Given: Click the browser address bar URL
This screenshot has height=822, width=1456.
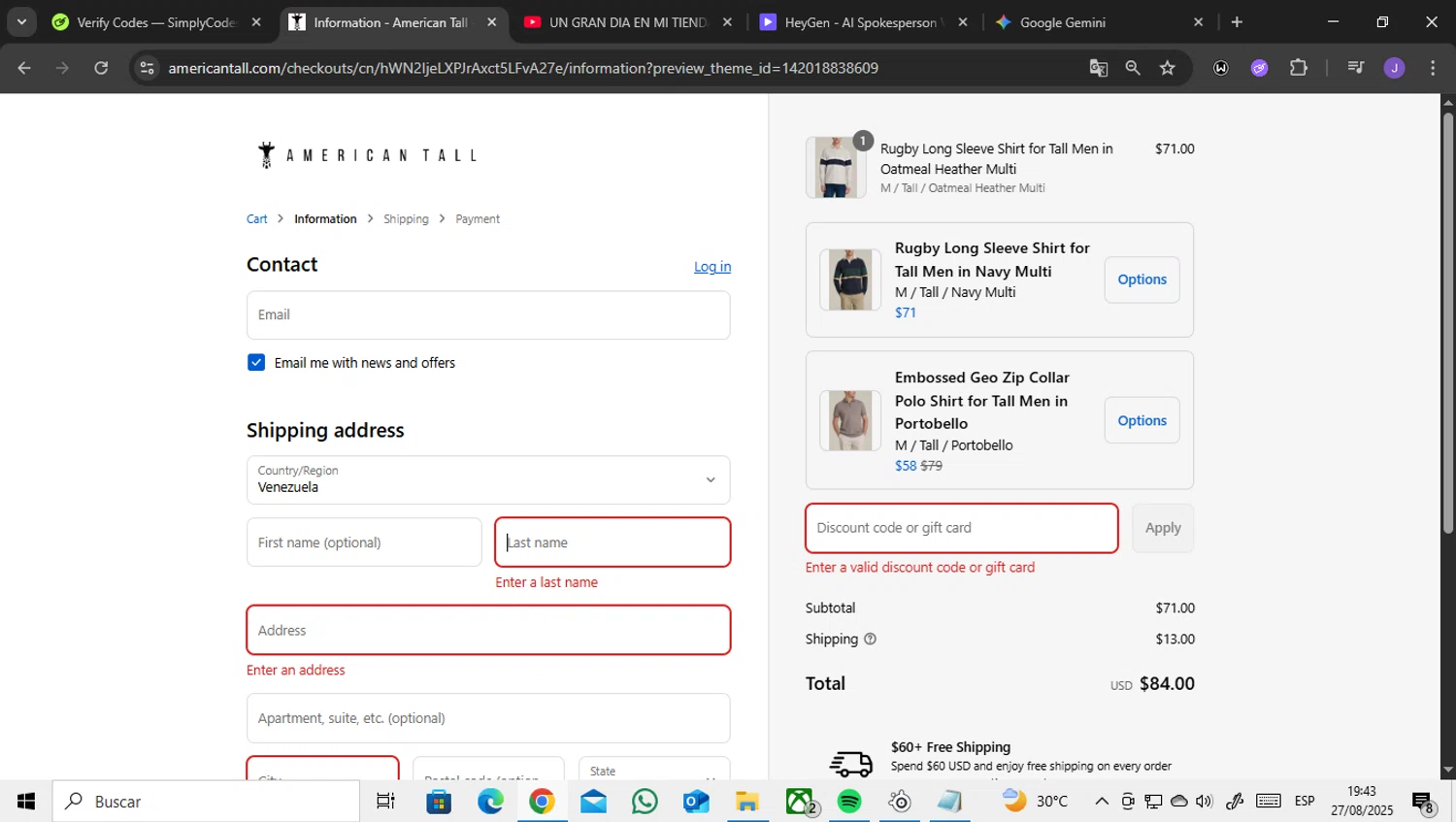Looking at the screenshot, I should click(x=523, y=68).
